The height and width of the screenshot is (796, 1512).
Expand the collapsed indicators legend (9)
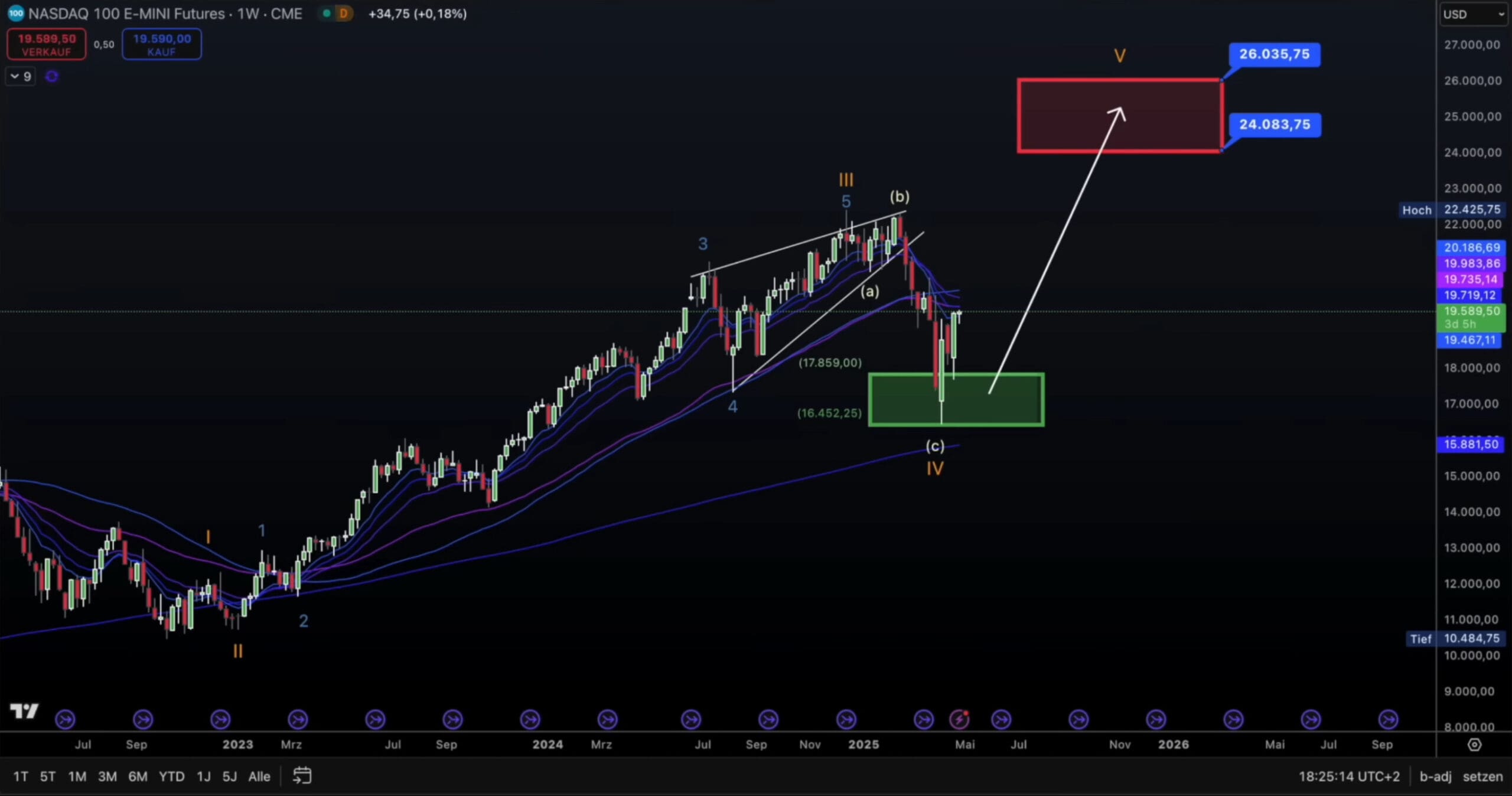[x=20, y=76]
